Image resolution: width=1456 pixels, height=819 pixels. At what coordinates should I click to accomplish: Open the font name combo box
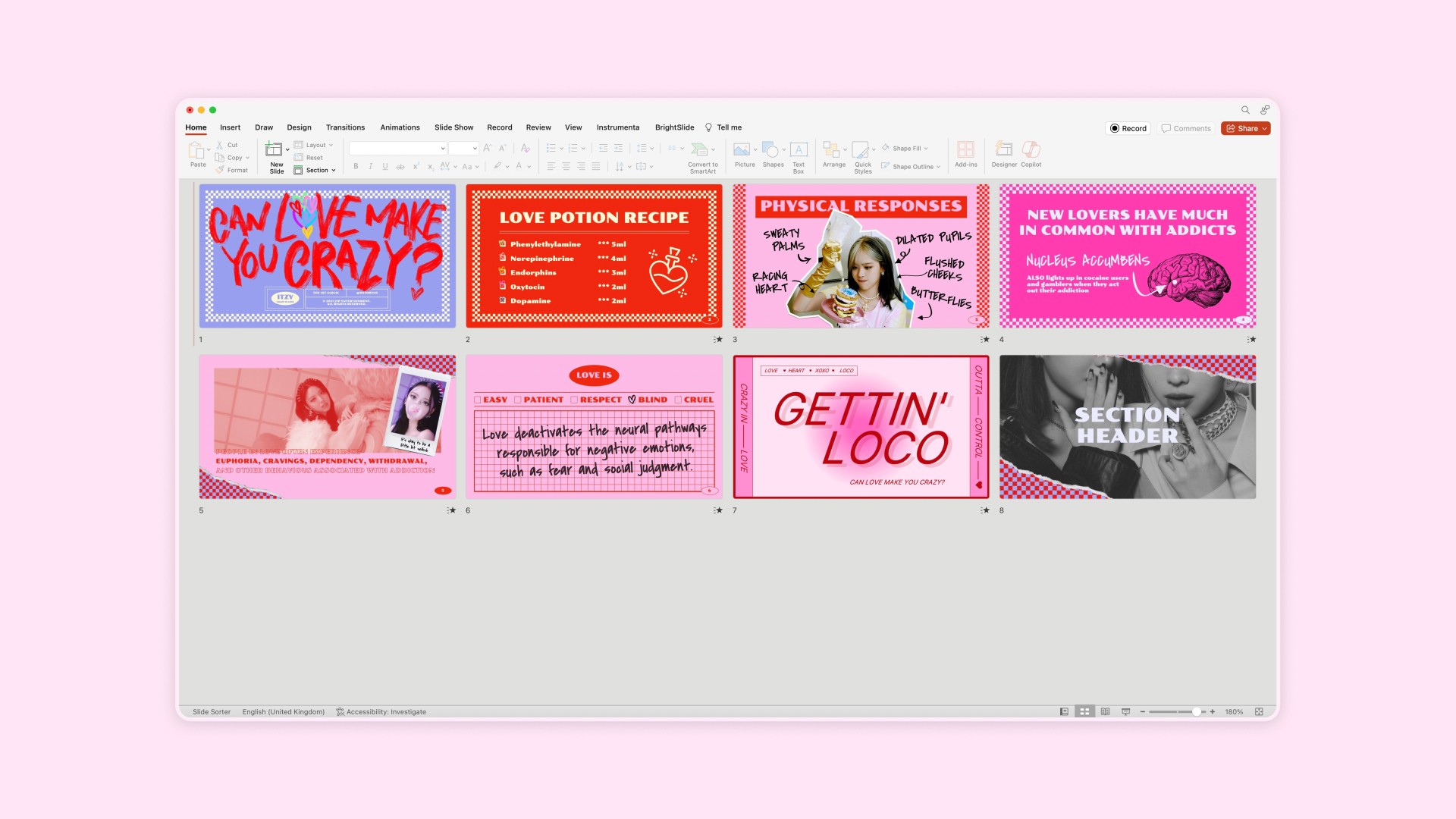pos(397,149)
